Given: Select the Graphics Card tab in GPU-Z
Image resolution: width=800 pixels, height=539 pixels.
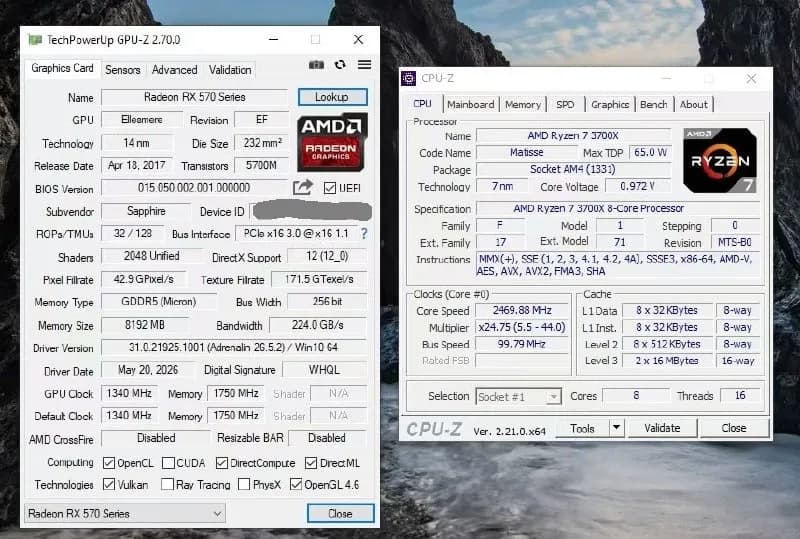Looking at the screenshot, I should (x=62, y=68).
